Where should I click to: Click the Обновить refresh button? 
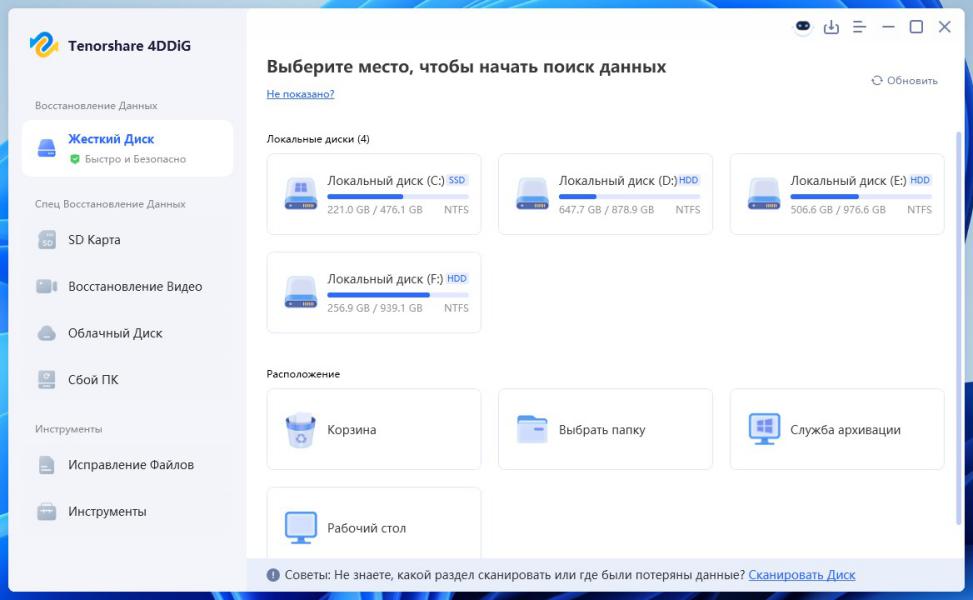tap(904, 80)
